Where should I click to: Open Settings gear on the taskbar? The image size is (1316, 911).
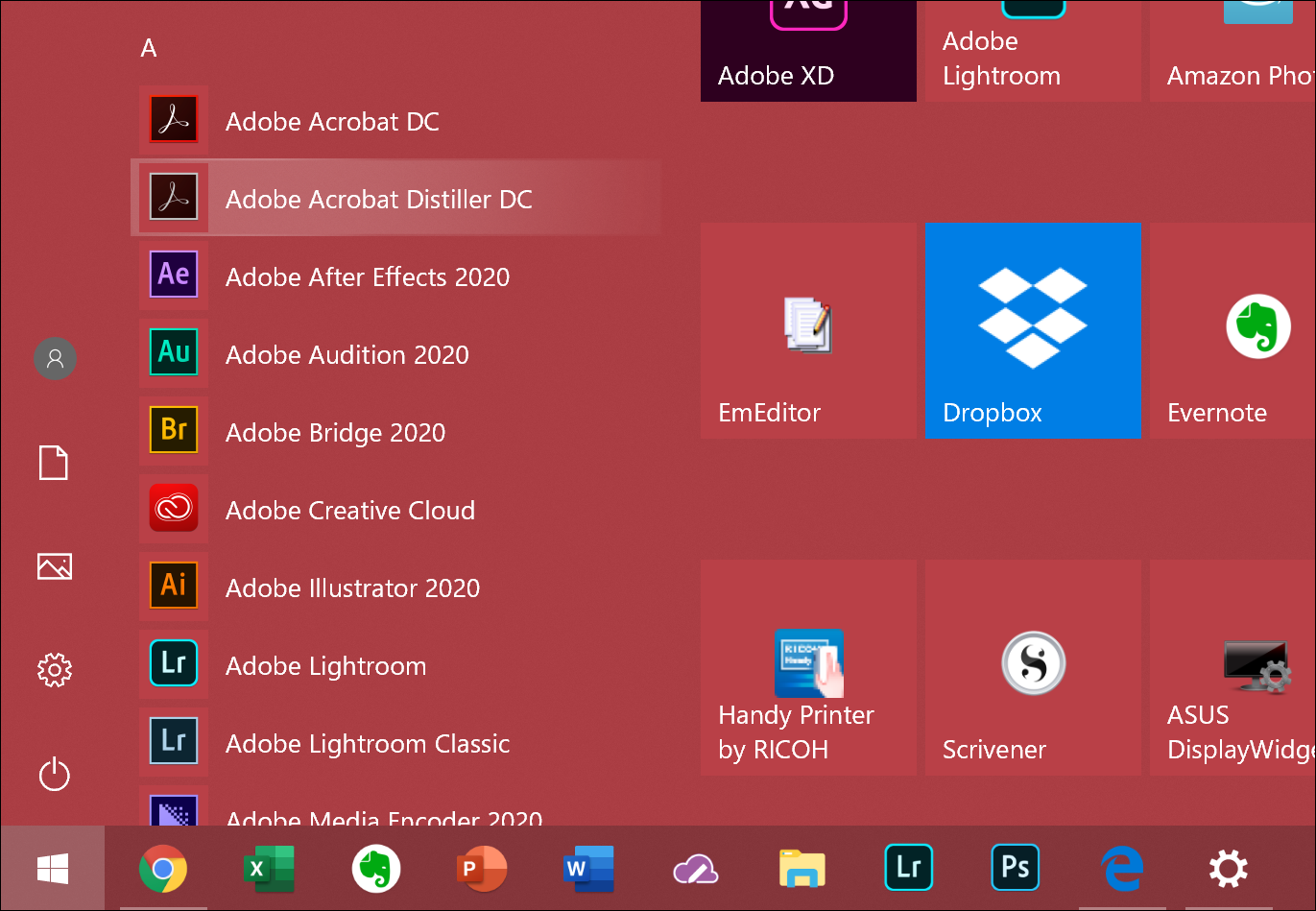point(1228,869)
